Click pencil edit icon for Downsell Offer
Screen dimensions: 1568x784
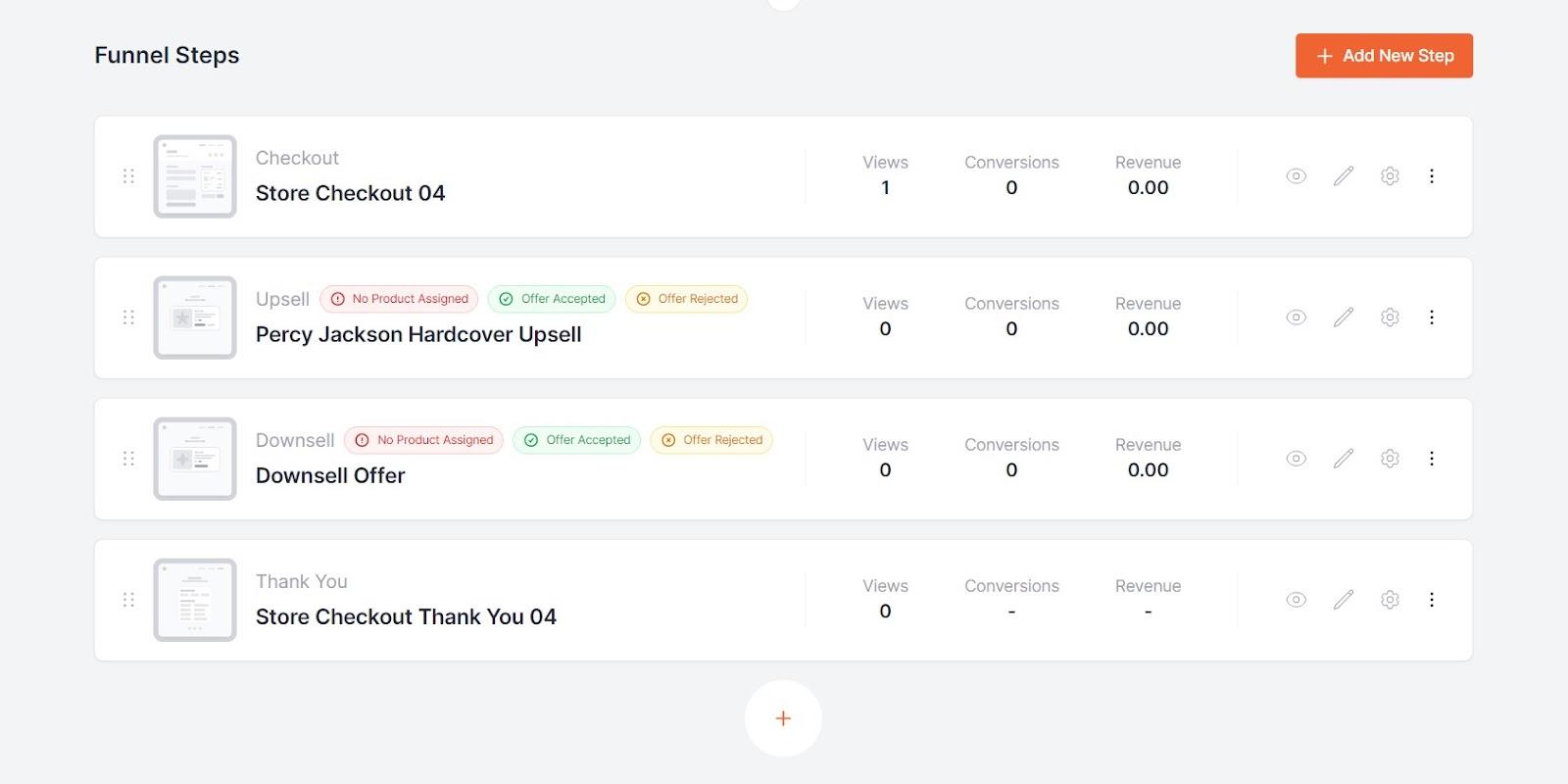coord(1343,459)
